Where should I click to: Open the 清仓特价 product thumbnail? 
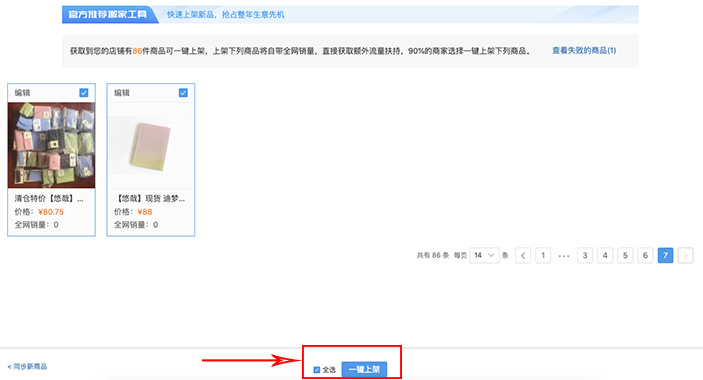tap(52, 145)
